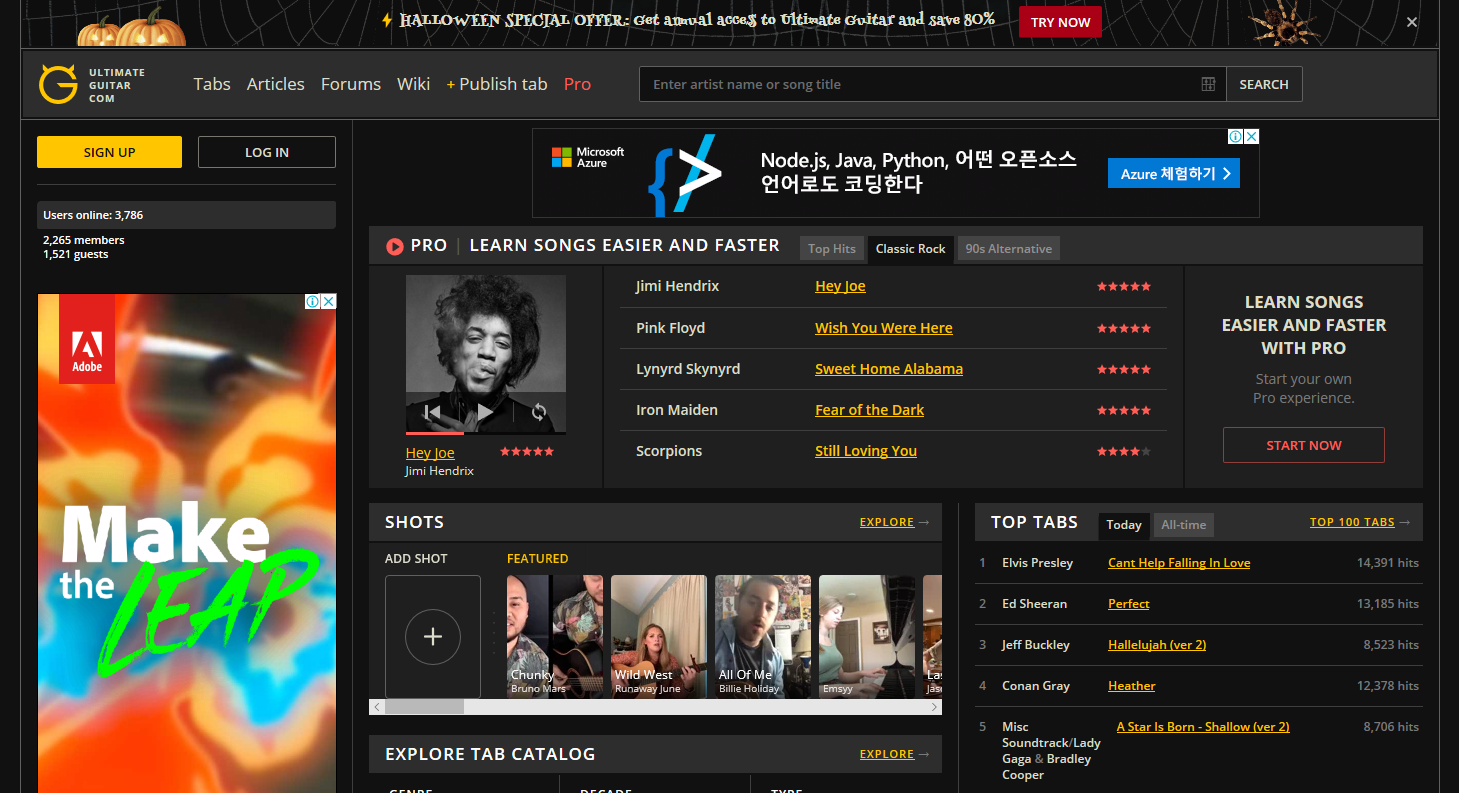Screen dimensions: 1459x793
Task: Close the Adobe sidebar ad
Action: 328,301
